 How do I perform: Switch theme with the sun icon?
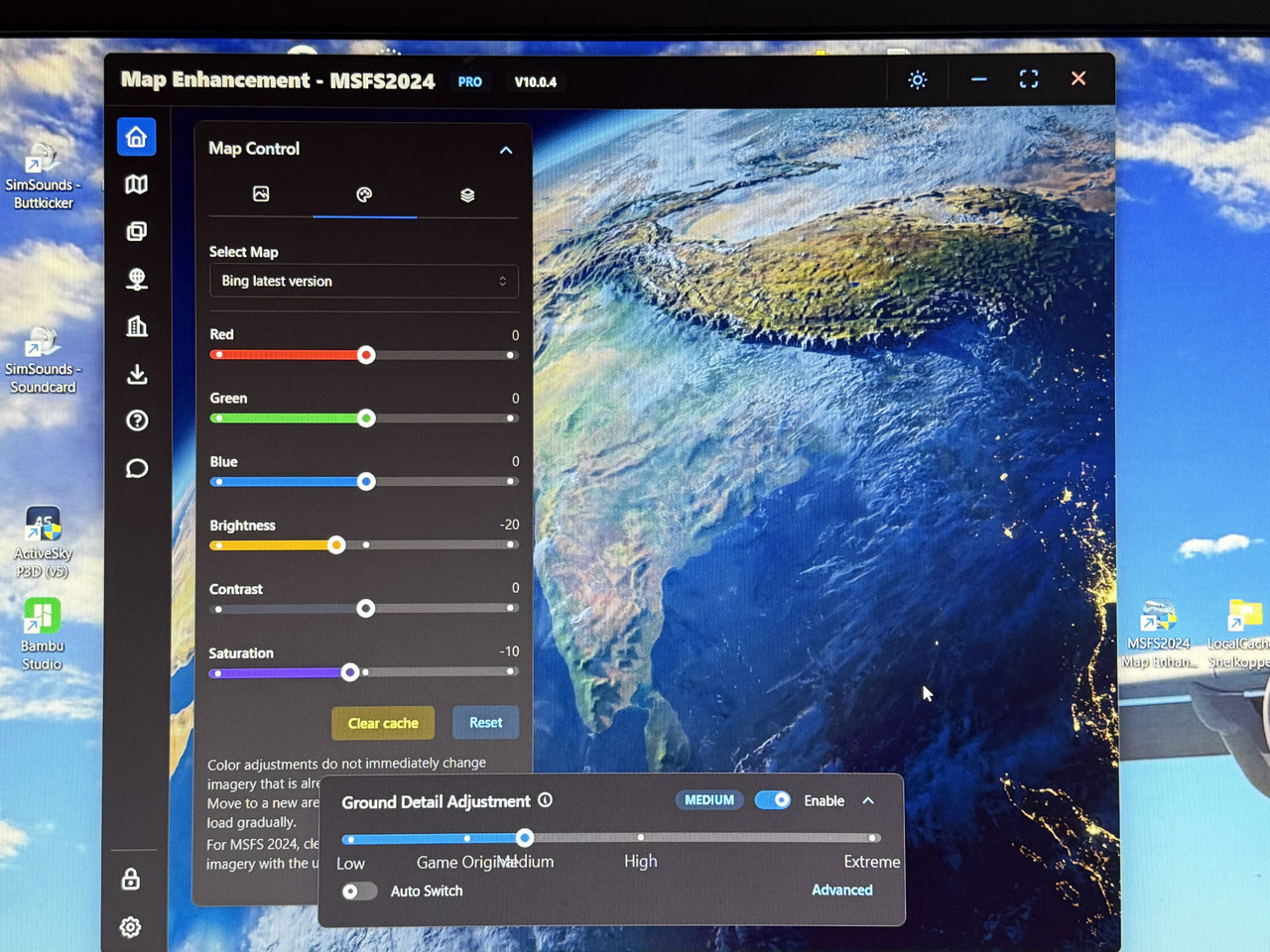(918, 79)
